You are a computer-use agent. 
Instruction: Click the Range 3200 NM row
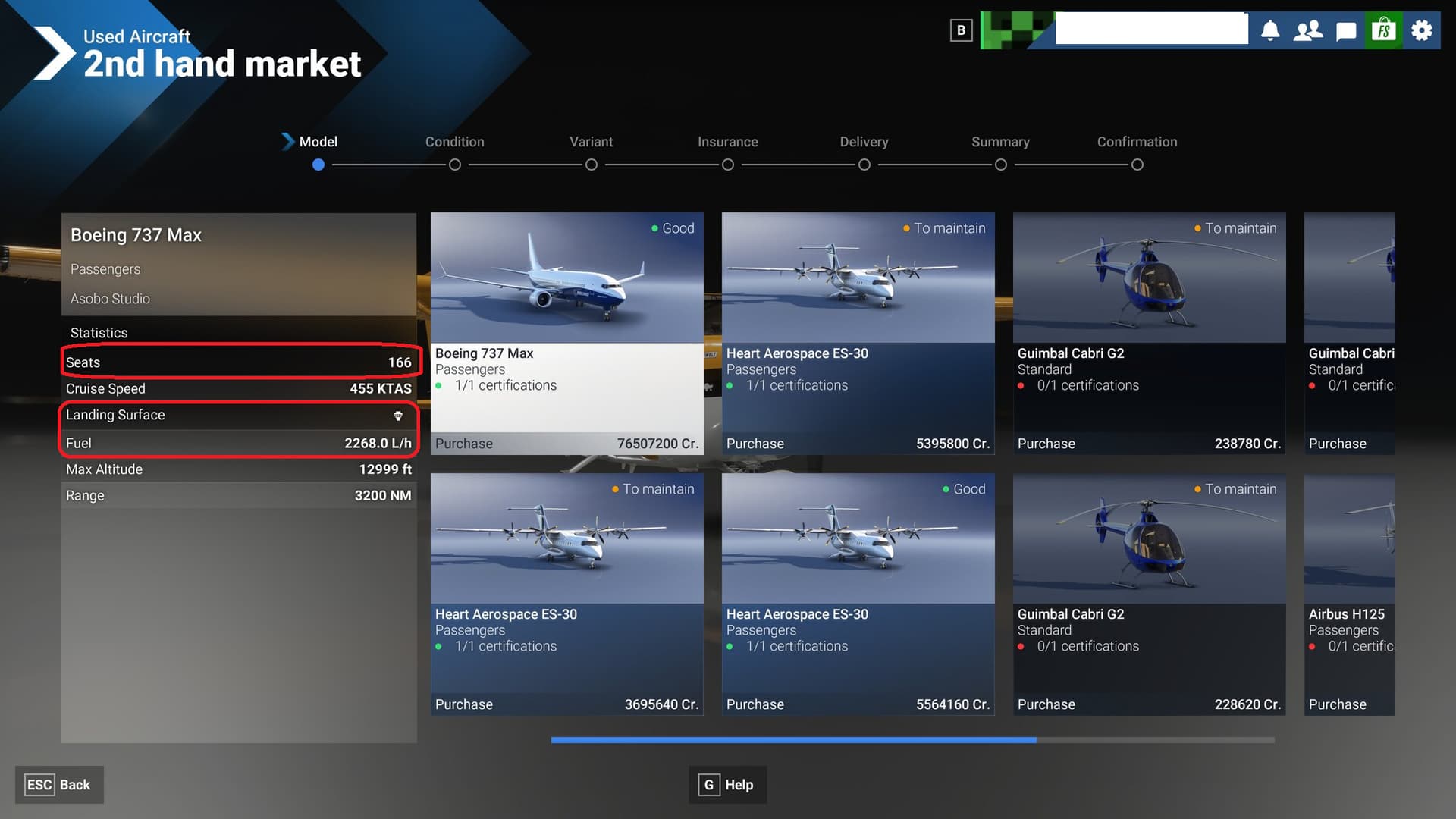pyautogui.click(x=239, y=495)
